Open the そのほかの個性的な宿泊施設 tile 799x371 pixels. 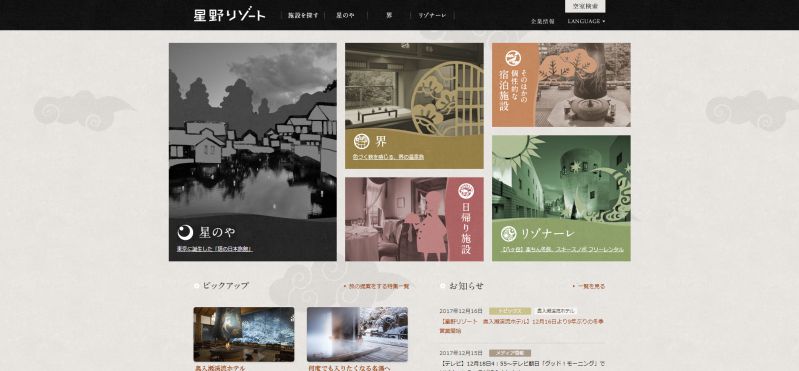[561, 85]
